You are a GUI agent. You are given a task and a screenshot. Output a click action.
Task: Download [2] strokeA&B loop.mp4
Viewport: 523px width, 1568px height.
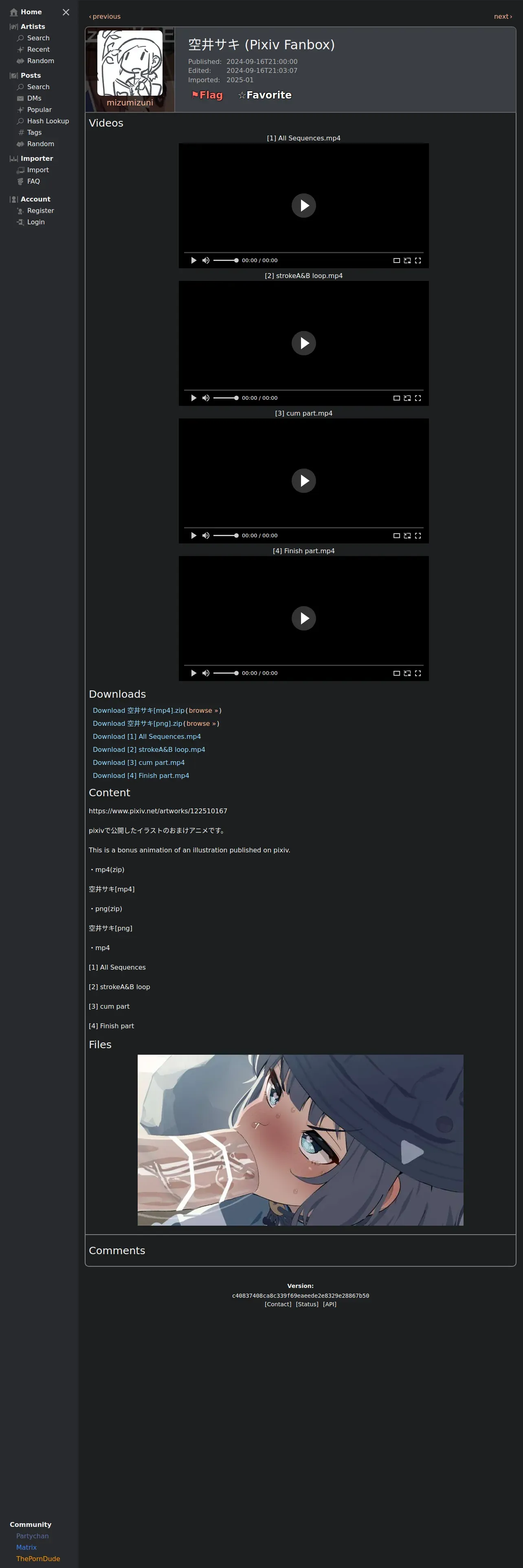149,749
